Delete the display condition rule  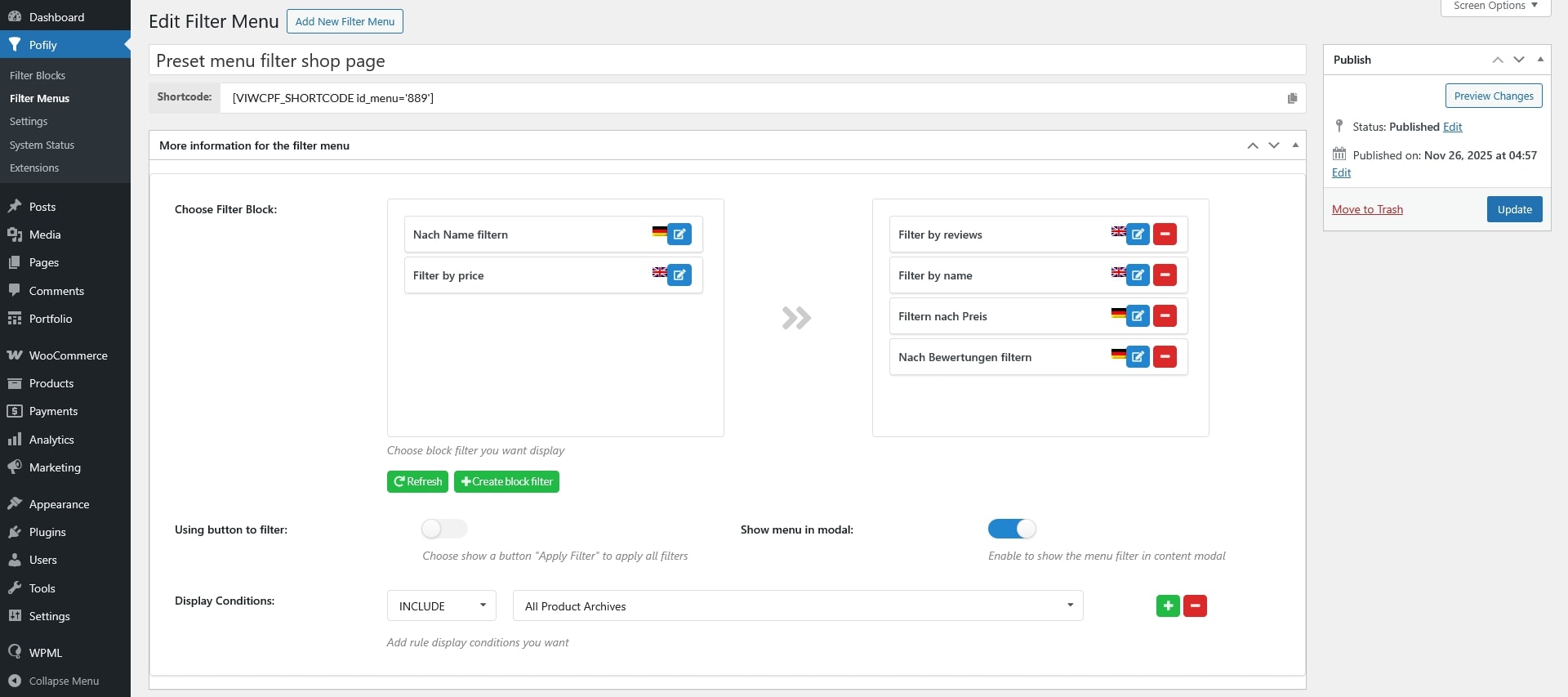(1195, 606)
